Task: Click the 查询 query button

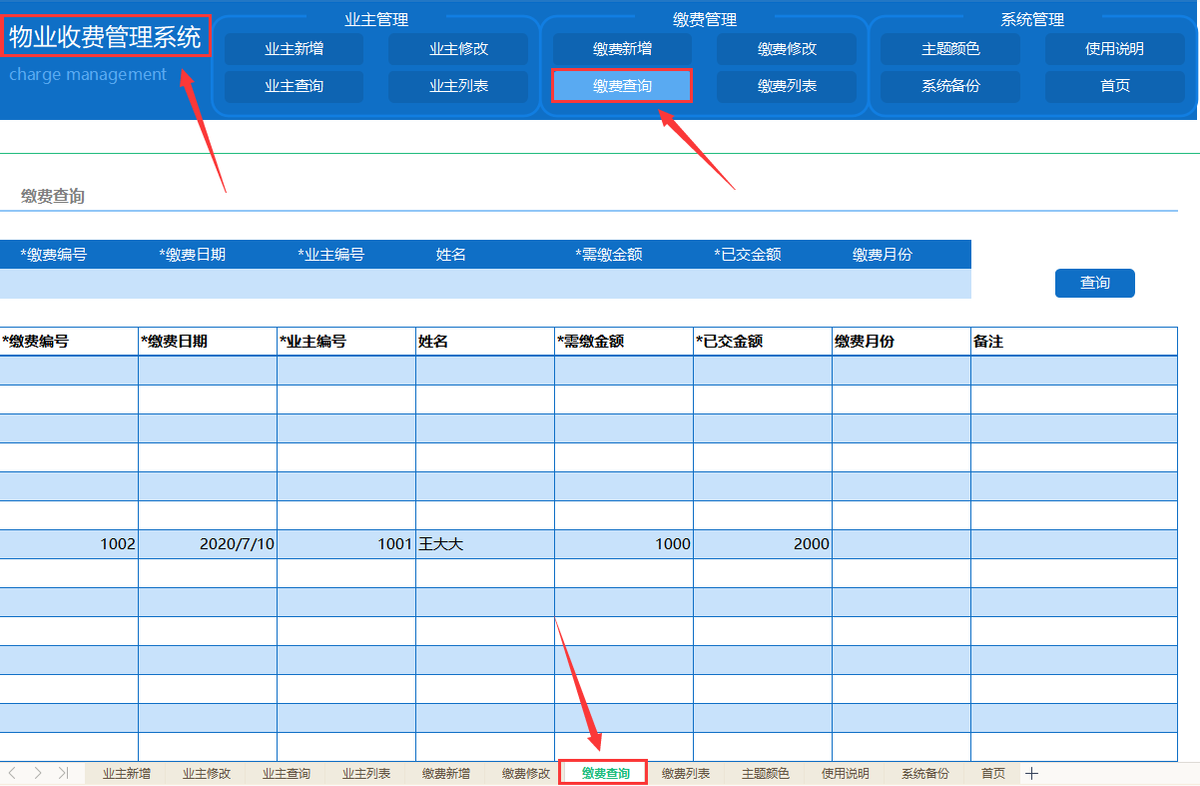Action: coord(1094,283)
